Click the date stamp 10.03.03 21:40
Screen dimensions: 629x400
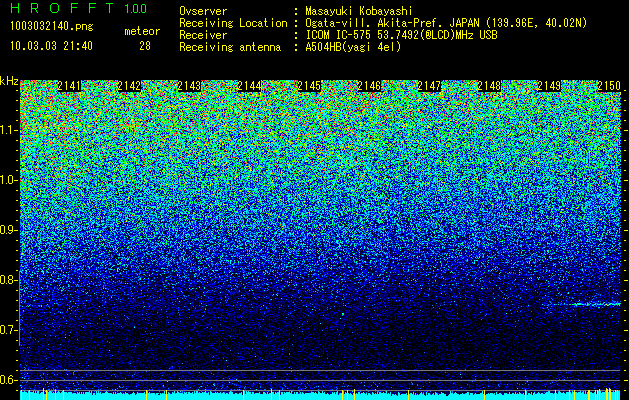[x=51, y=46]
